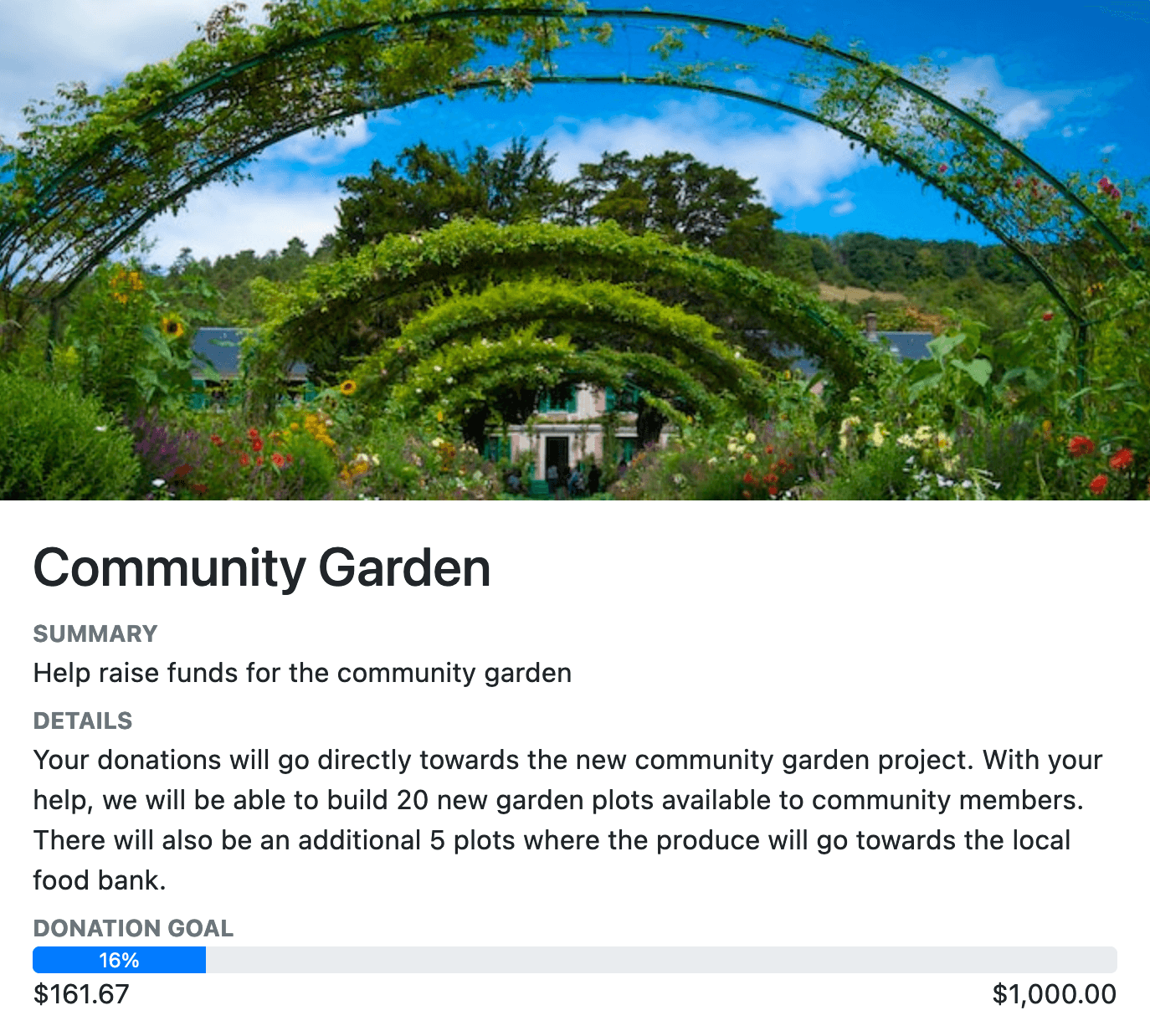Click the grey unfilled progress bar area

pos(661,960)
